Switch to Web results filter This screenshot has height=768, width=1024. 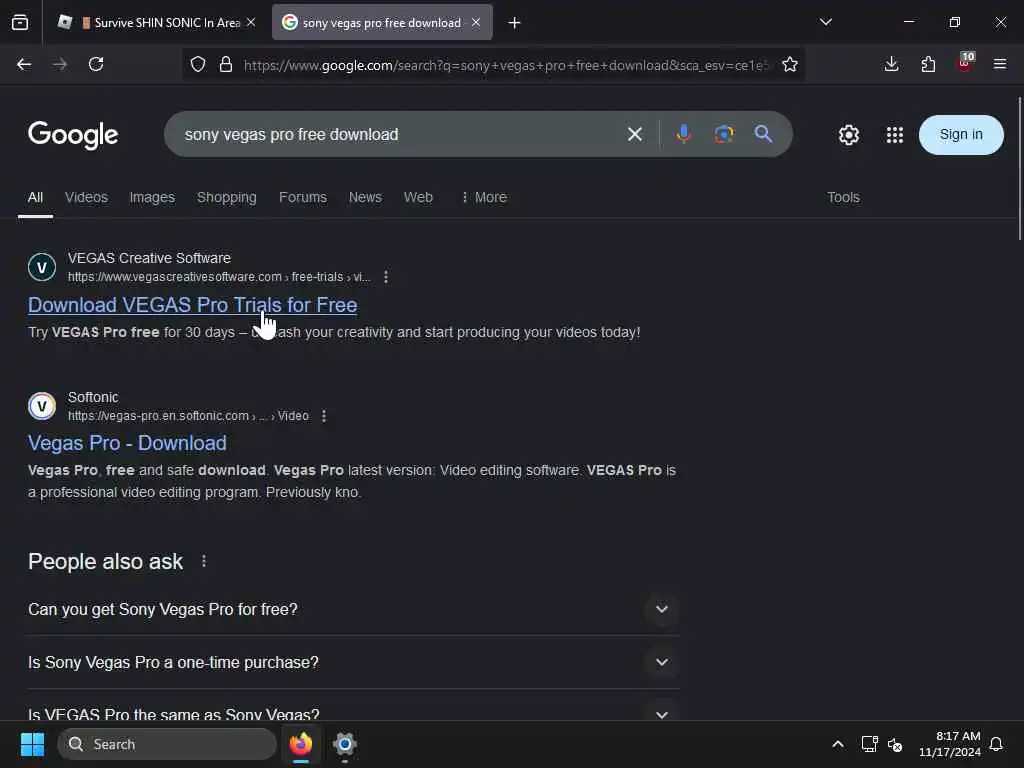pos(418,197)
